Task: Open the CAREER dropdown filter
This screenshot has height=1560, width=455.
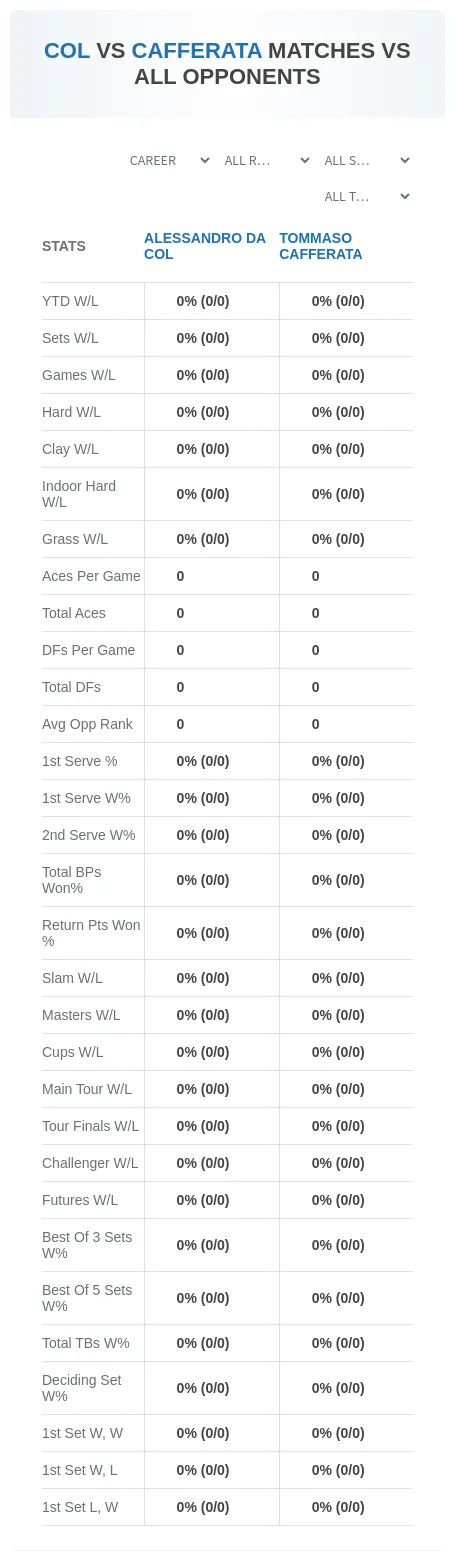Action: 169,161
